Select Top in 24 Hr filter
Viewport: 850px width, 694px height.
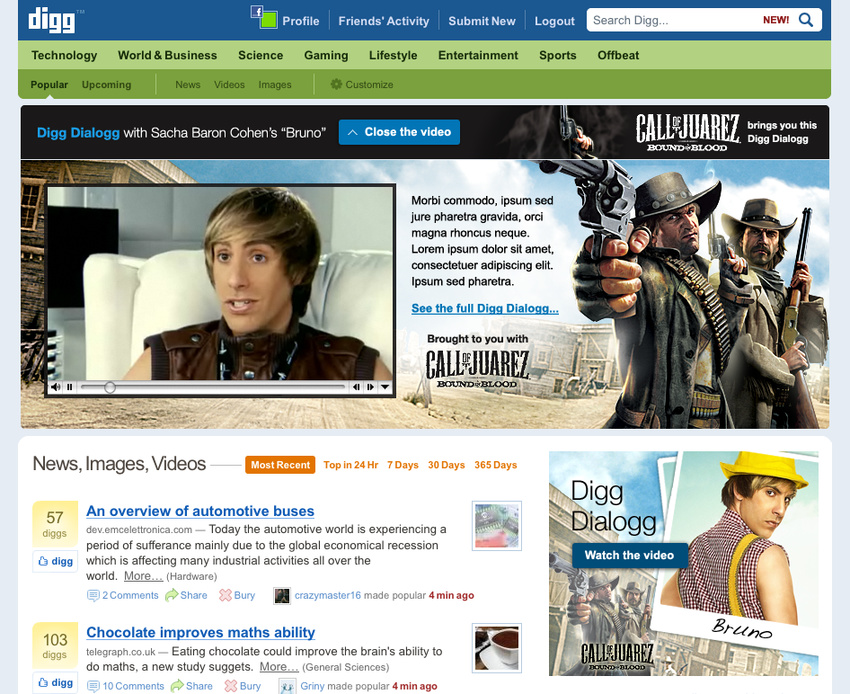tap(351, 465)
